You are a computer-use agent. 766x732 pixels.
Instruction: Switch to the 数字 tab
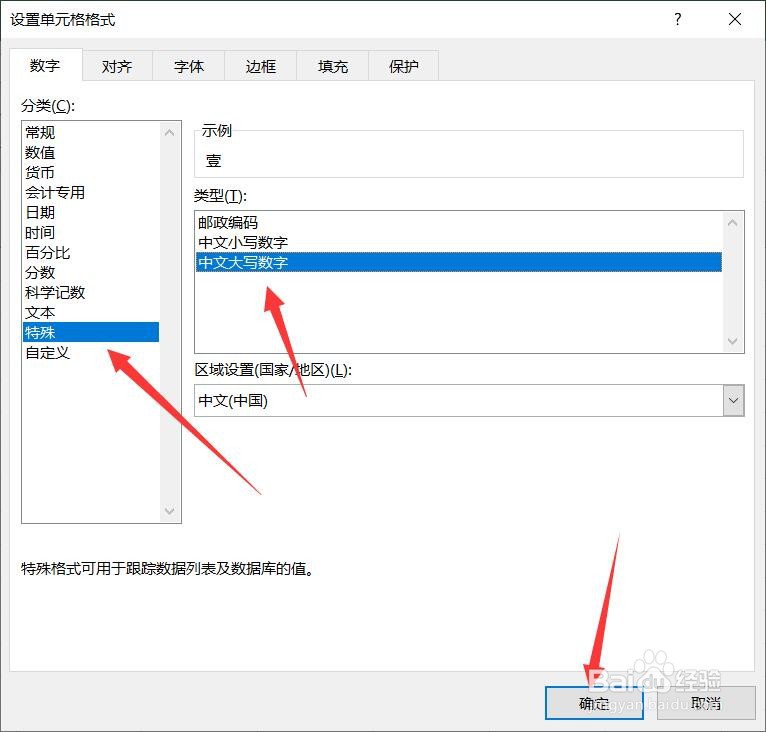pos(45,65)
